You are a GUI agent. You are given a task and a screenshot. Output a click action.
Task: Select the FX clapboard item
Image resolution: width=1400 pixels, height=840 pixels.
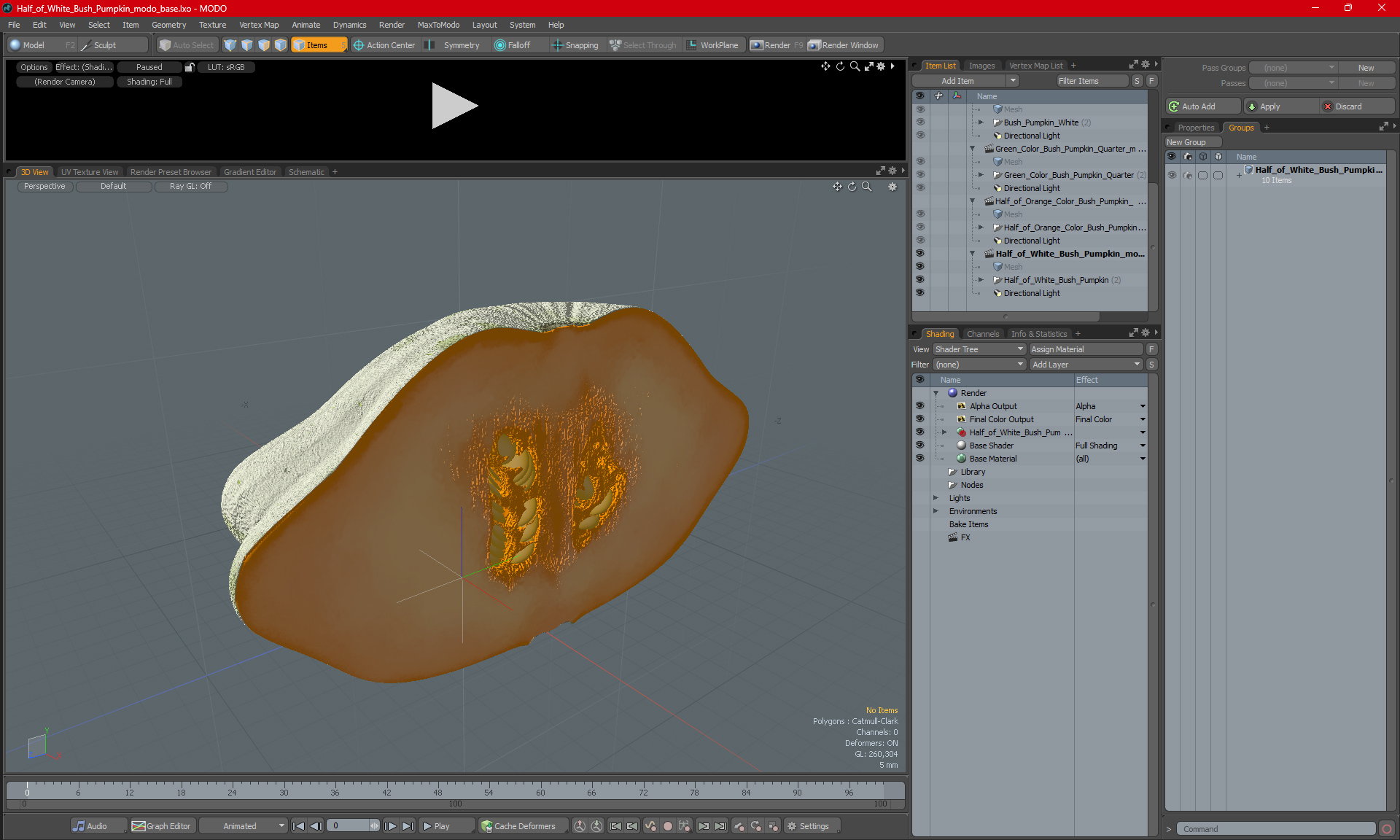click(959, 537)
